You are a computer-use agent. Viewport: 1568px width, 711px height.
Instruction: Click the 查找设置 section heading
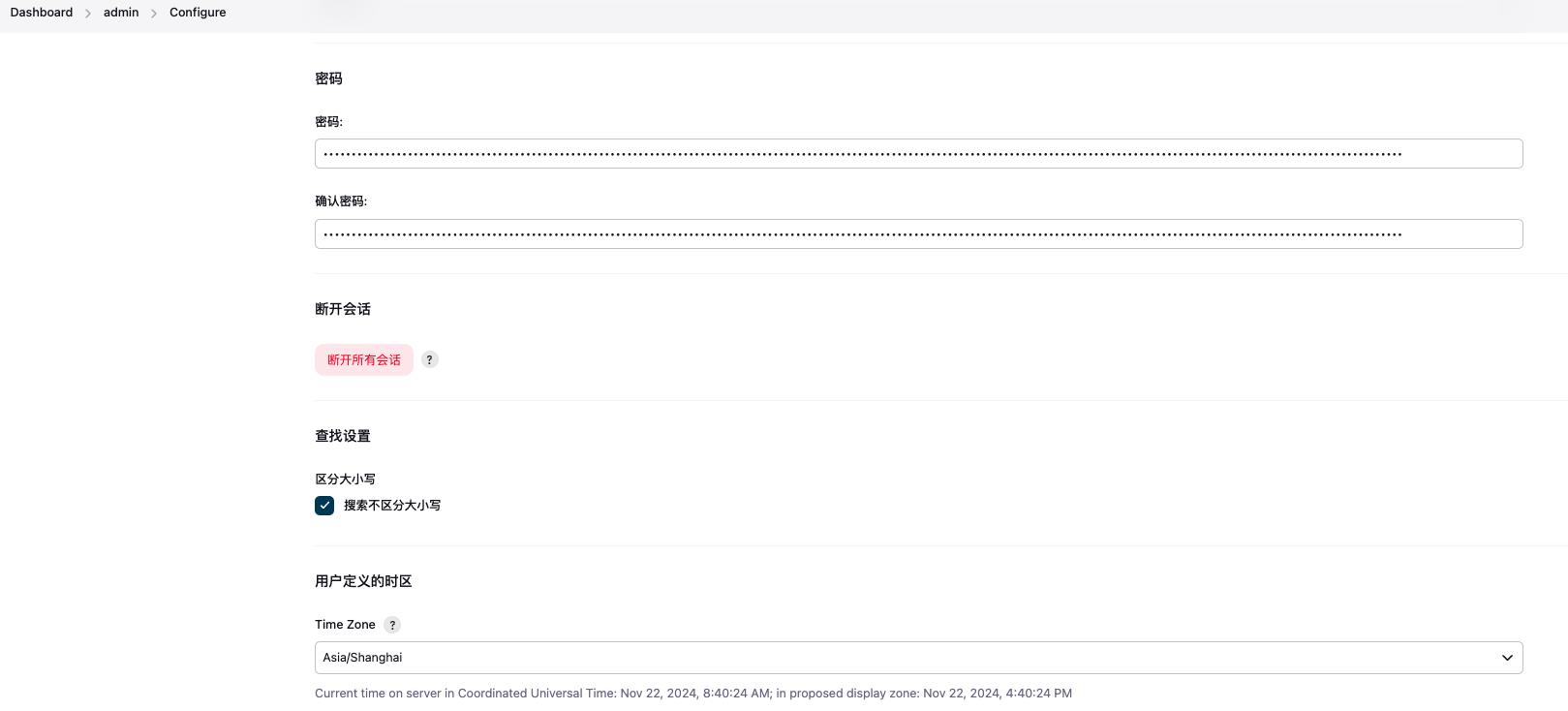tap(343, 436)
